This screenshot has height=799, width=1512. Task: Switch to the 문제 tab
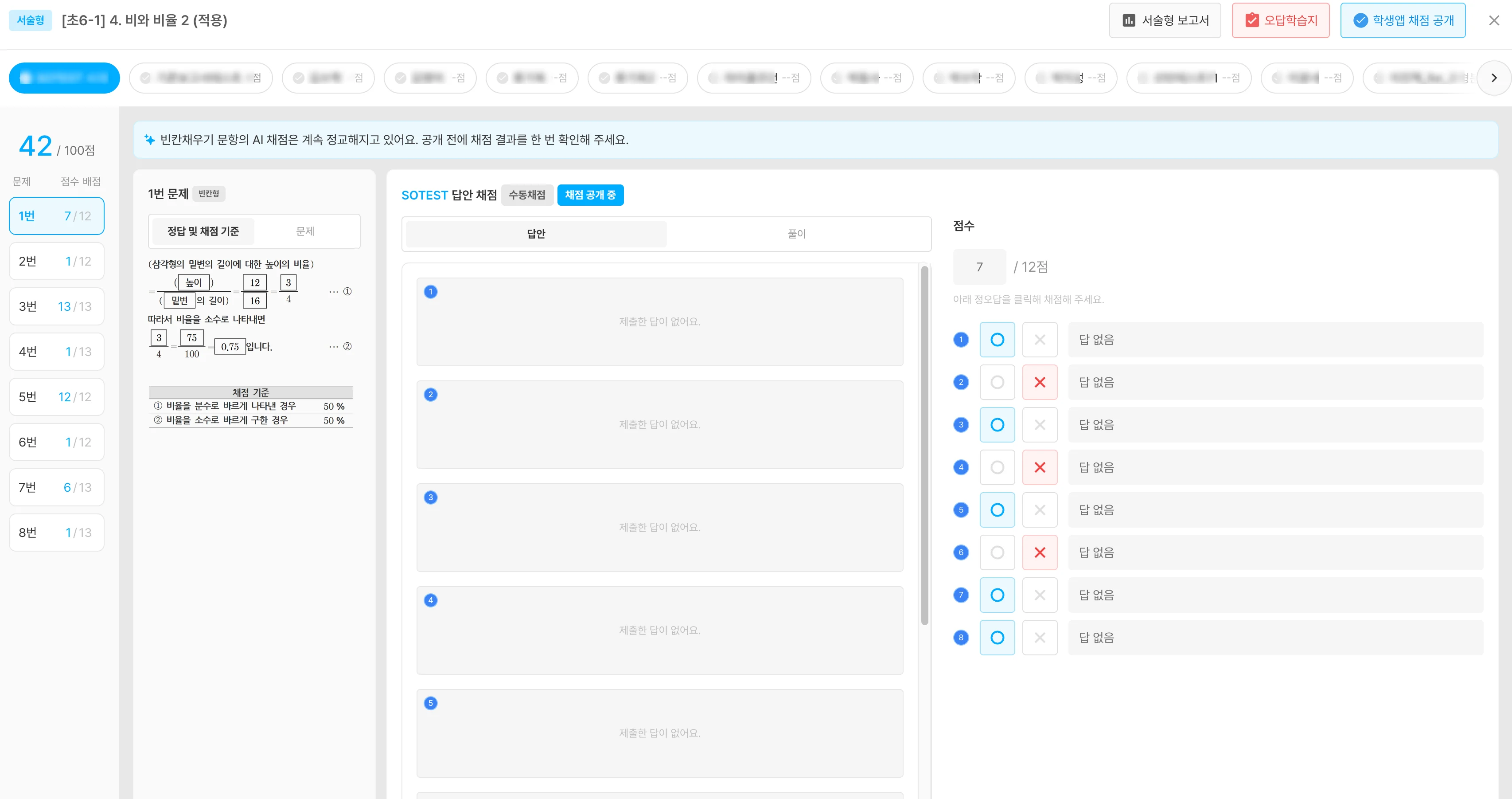coord(305,231)
